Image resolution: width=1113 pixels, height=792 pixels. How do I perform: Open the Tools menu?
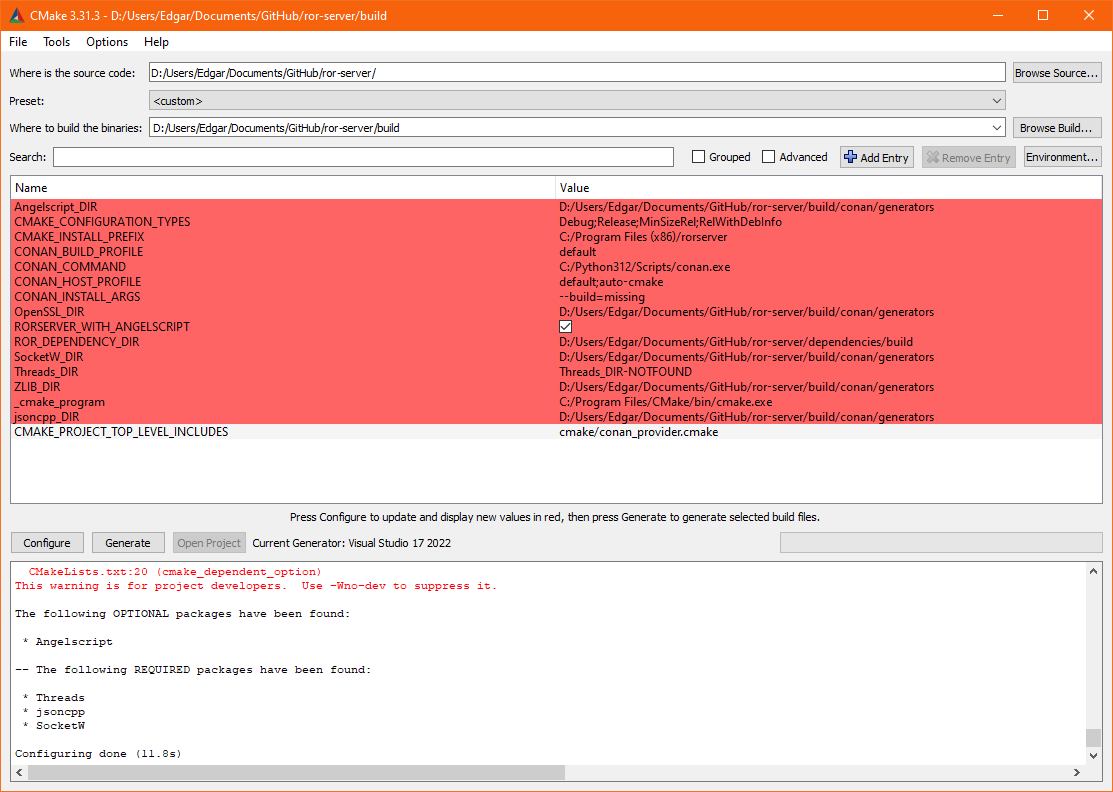click(x=56, y=42)
